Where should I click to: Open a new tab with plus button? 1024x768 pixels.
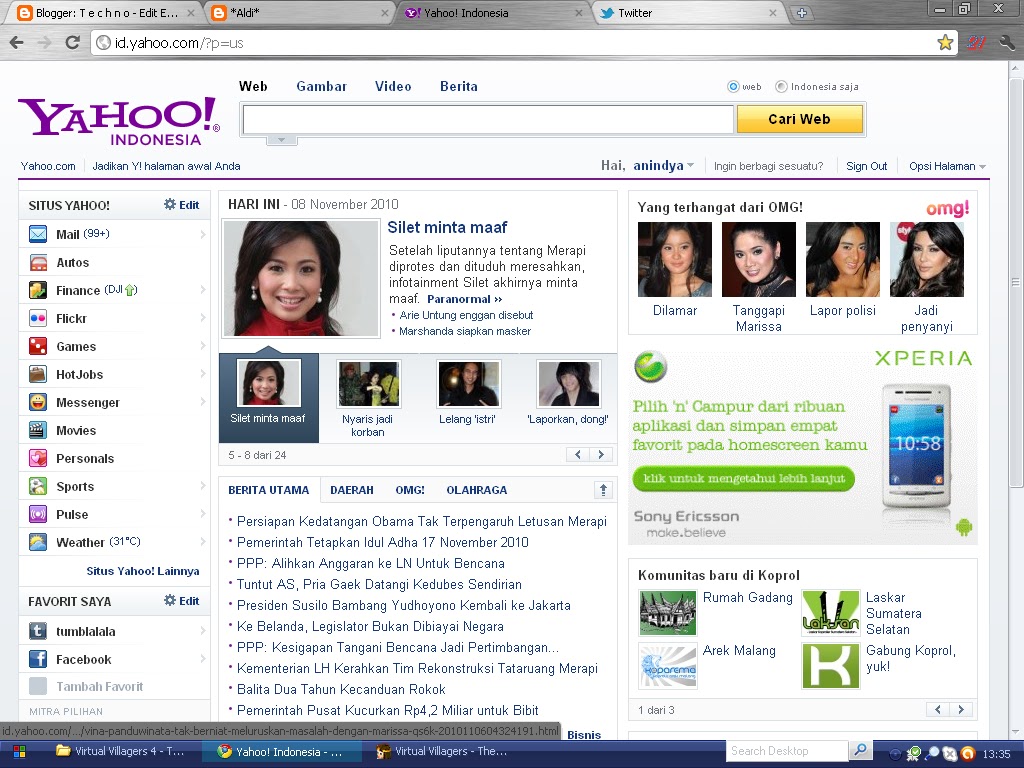(x=801, y=13)
